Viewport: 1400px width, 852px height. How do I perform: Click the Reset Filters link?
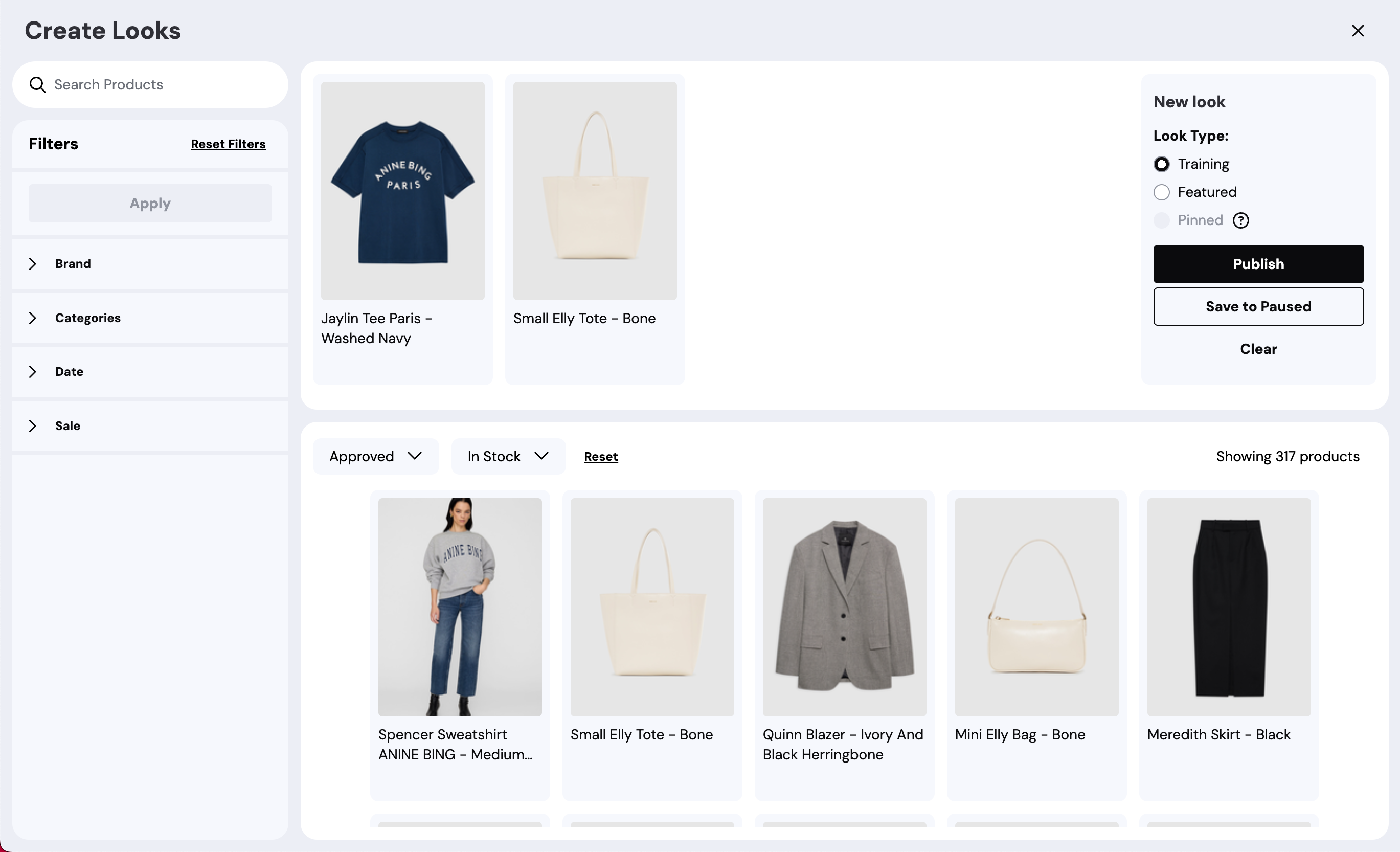tap(228, 144)
